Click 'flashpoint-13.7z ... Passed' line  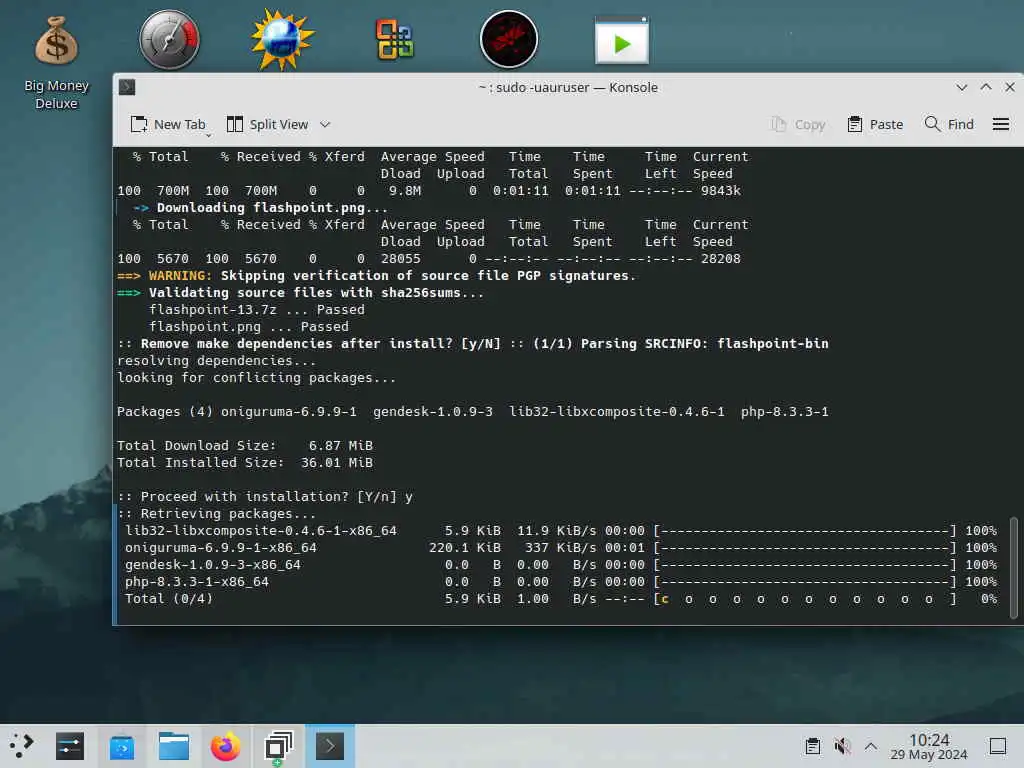257,310
